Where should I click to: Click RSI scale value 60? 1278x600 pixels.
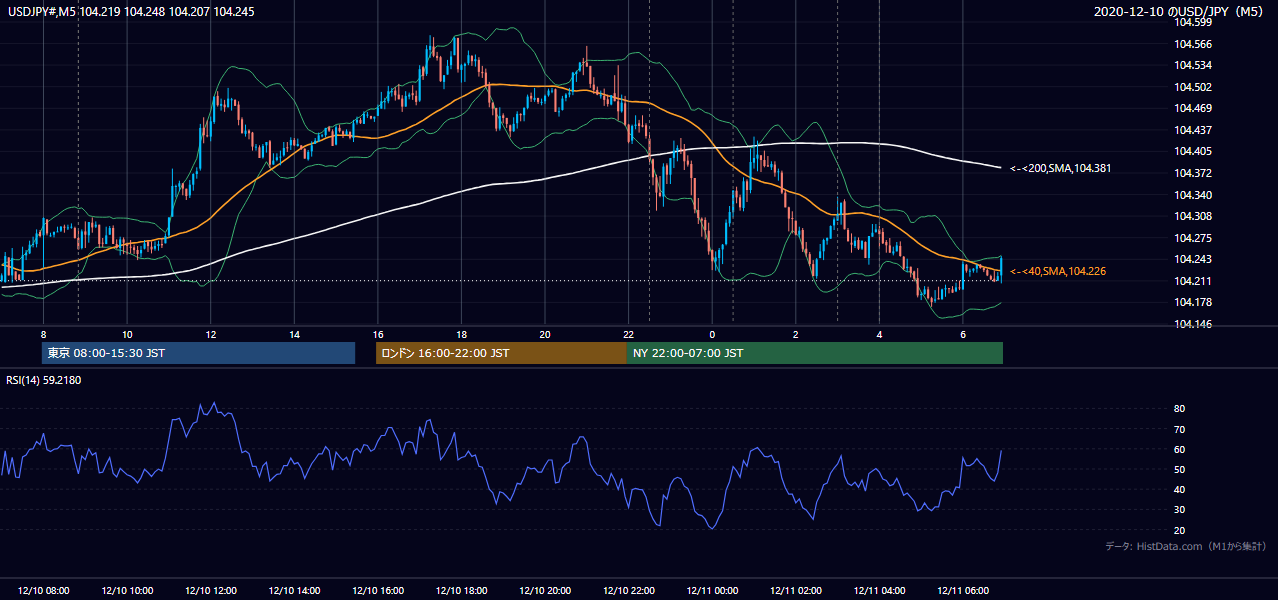tap(1179, 449)
